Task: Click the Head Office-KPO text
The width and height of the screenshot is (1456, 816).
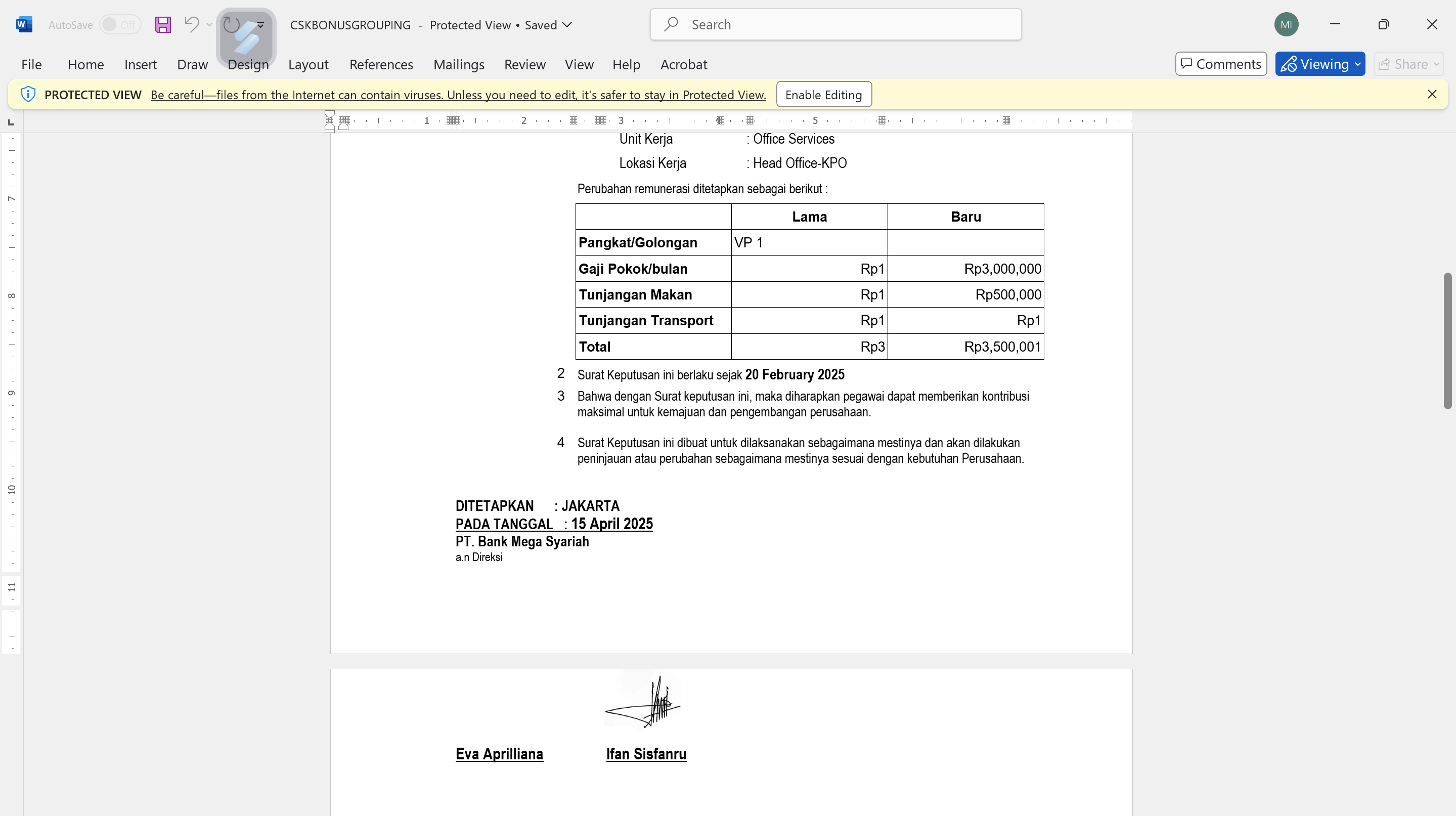Action: click(800, 163)
